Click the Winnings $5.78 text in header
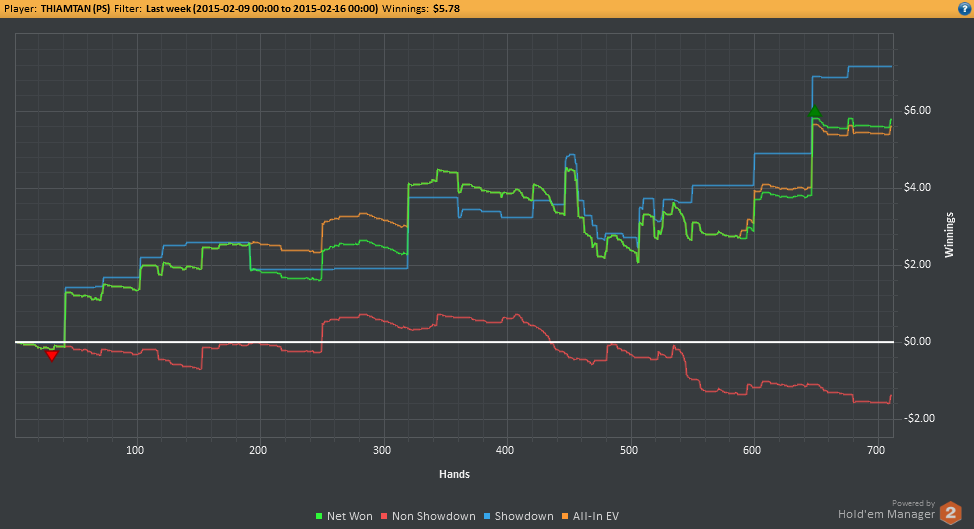Viewport: 974px width, 529px height. (421, 9)
